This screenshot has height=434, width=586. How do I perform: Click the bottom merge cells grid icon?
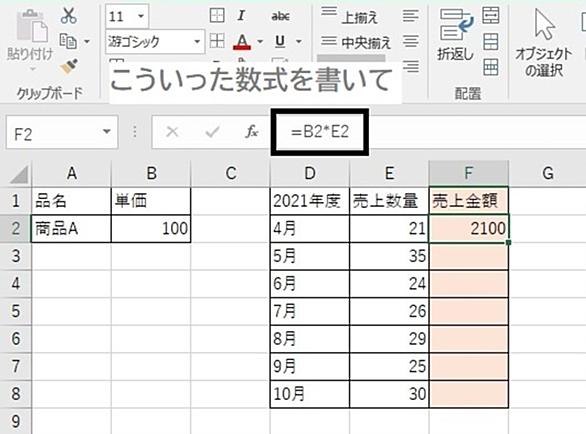490,67
